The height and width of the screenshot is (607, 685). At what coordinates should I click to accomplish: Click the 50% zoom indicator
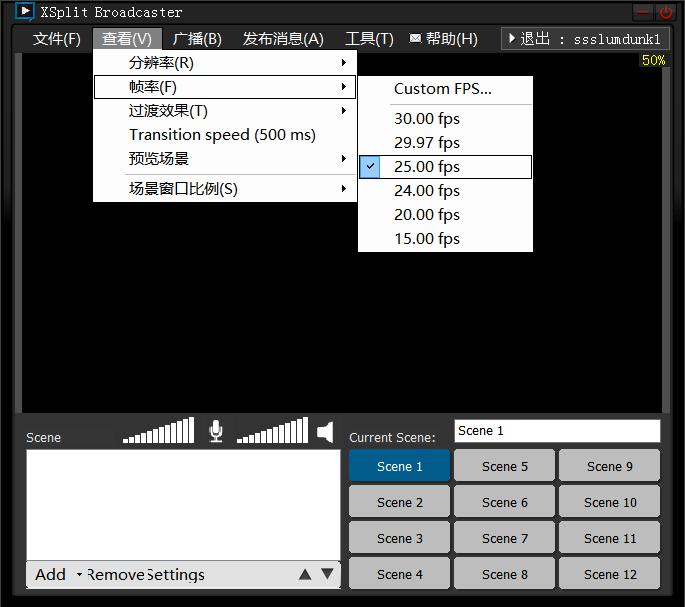tap(653, 60)
